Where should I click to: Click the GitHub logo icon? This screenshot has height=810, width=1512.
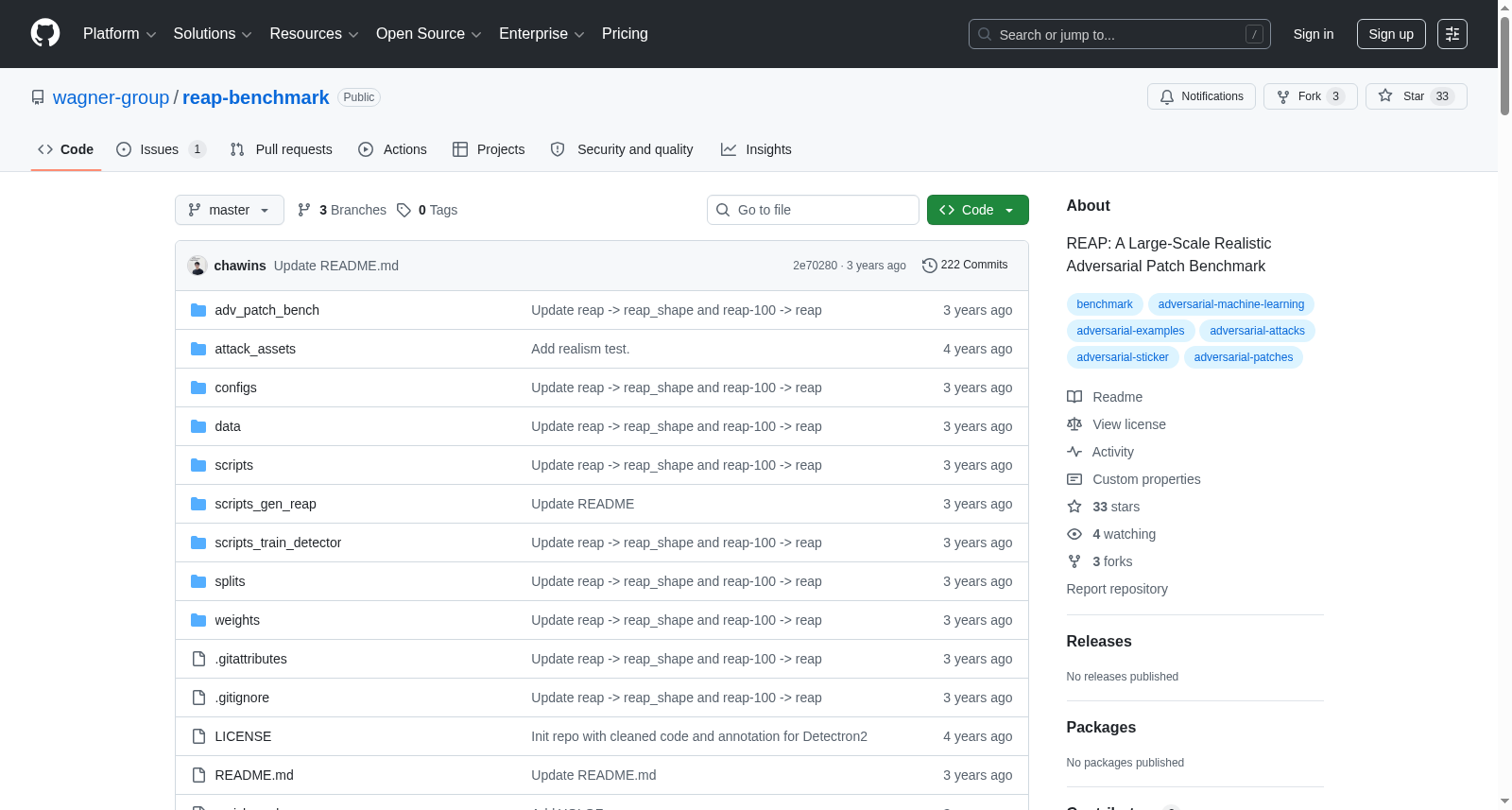point(45,34)
